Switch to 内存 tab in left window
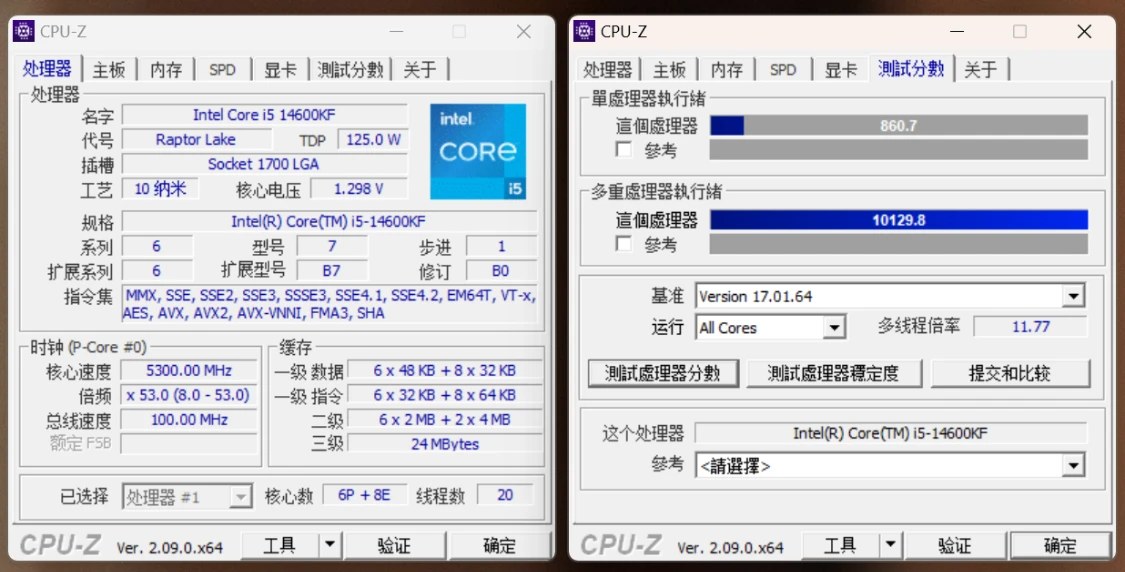This screenshot has height=572, width=1125. point(166,70)
